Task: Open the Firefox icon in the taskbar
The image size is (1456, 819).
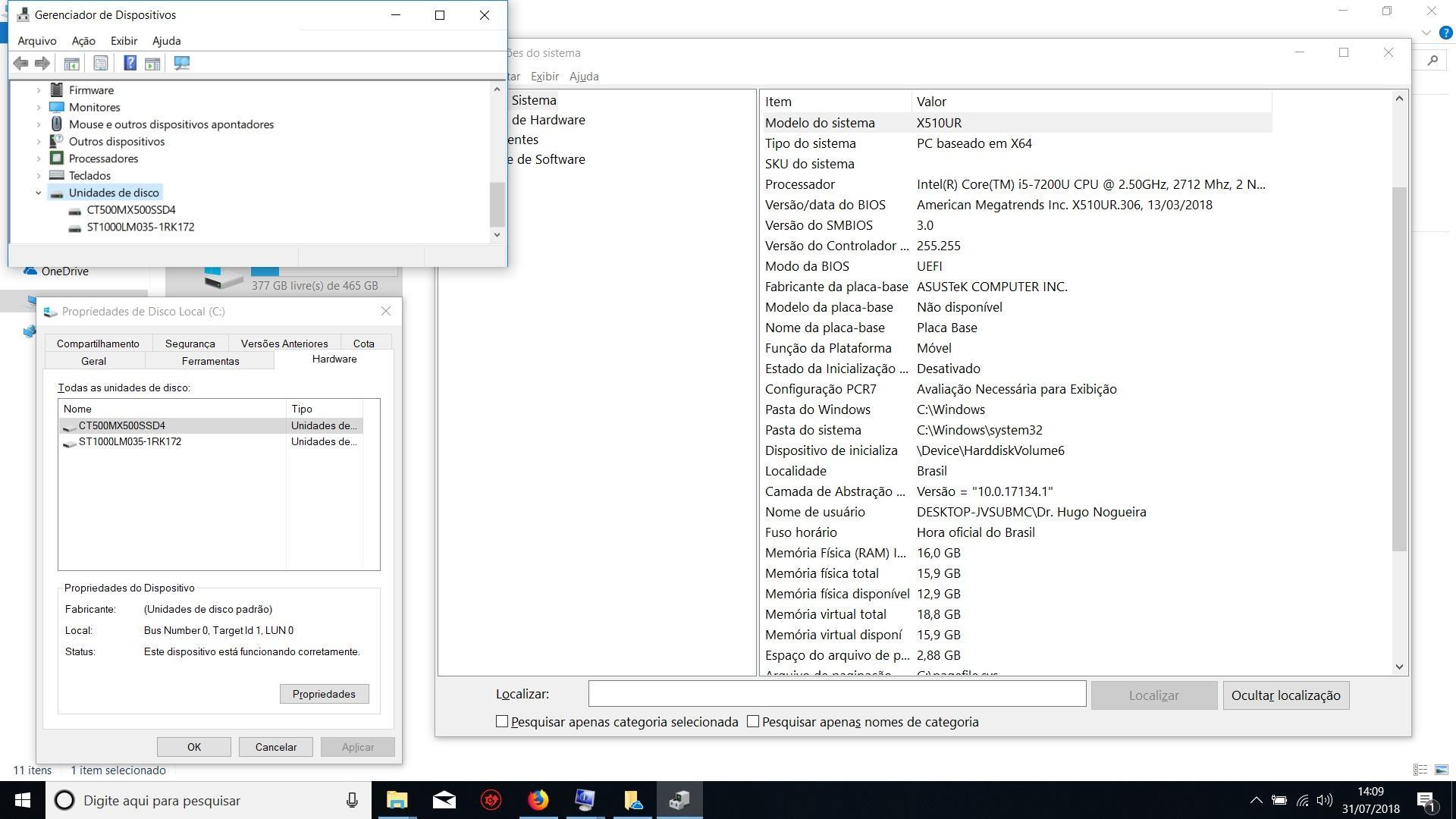Action: pyautogui.click(x=538, y=800)
